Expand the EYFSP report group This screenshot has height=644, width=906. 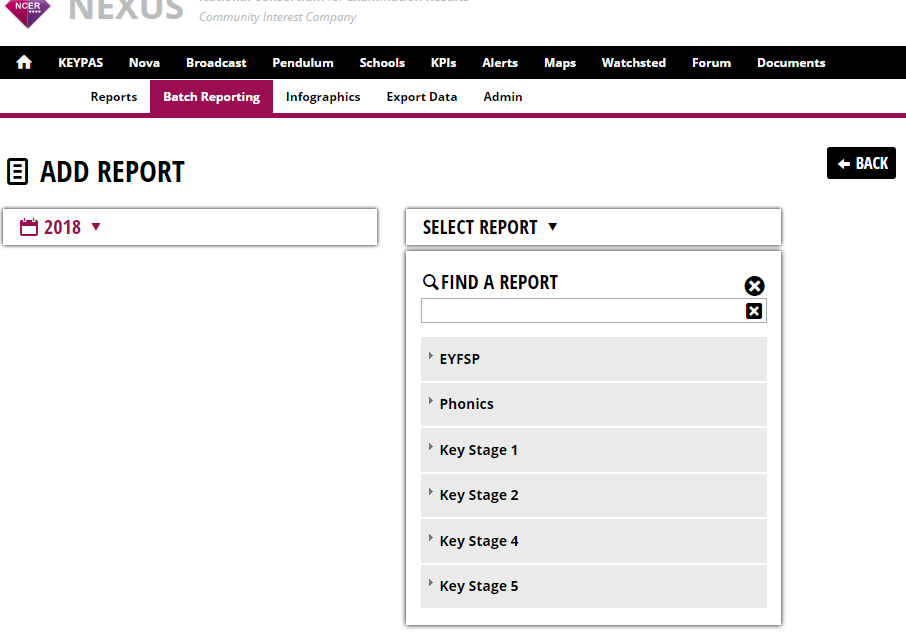(x=593, y=359)
